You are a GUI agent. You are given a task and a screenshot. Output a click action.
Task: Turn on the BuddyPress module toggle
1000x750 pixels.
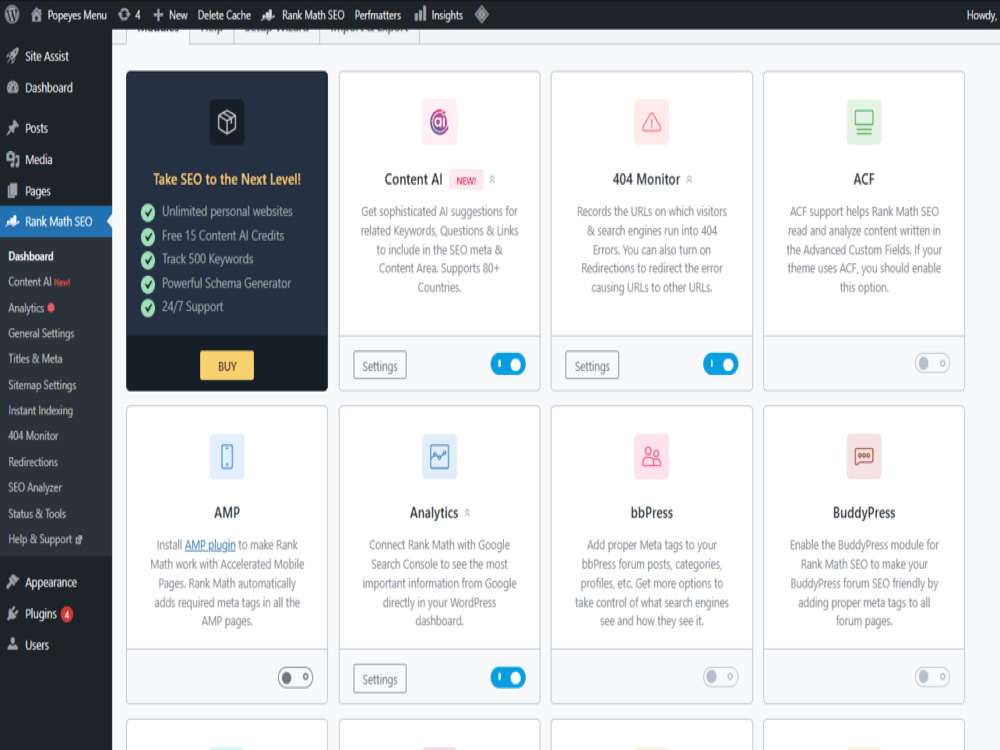932,677
